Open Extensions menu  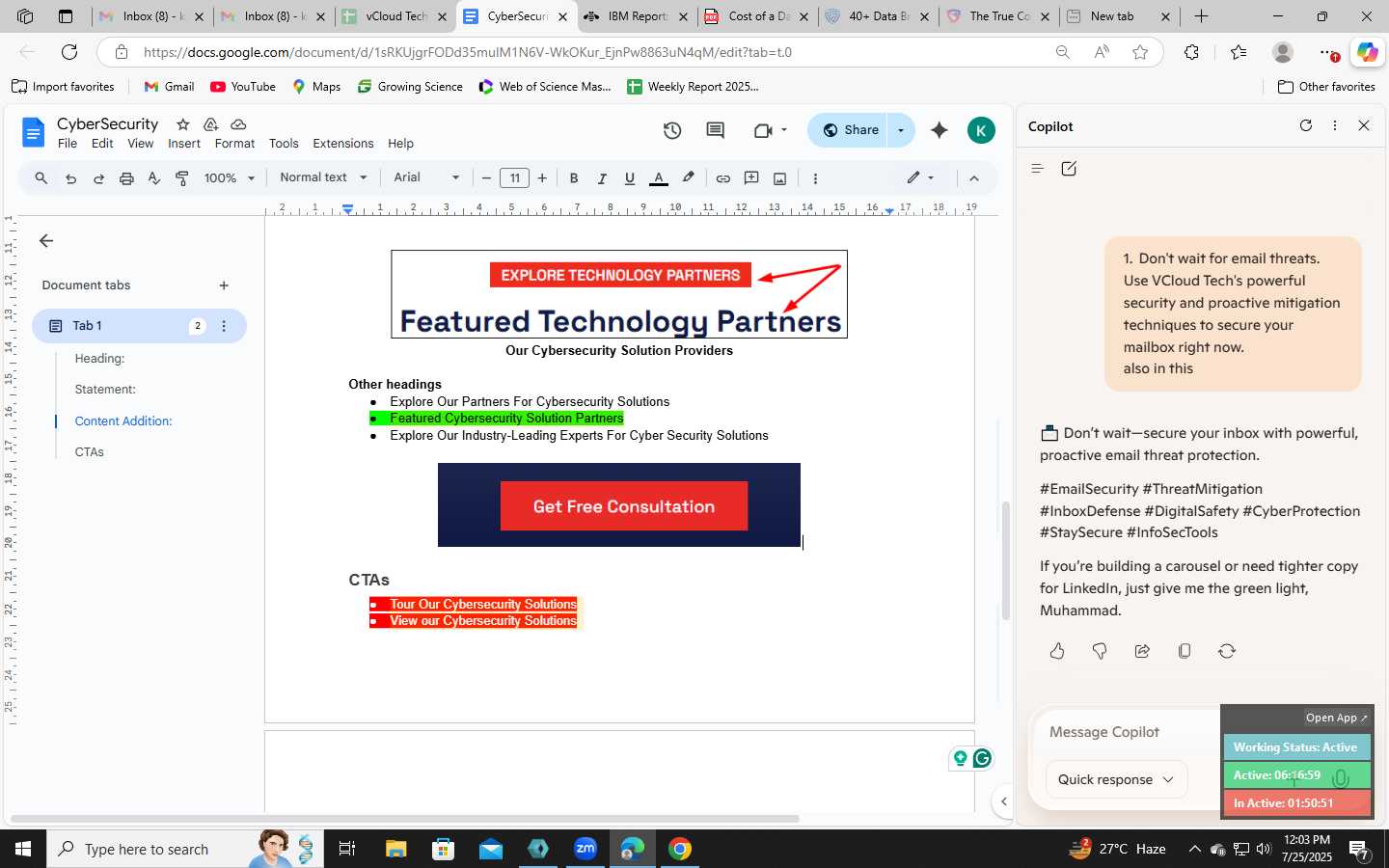pyautogui.click(x=342, y=144)
